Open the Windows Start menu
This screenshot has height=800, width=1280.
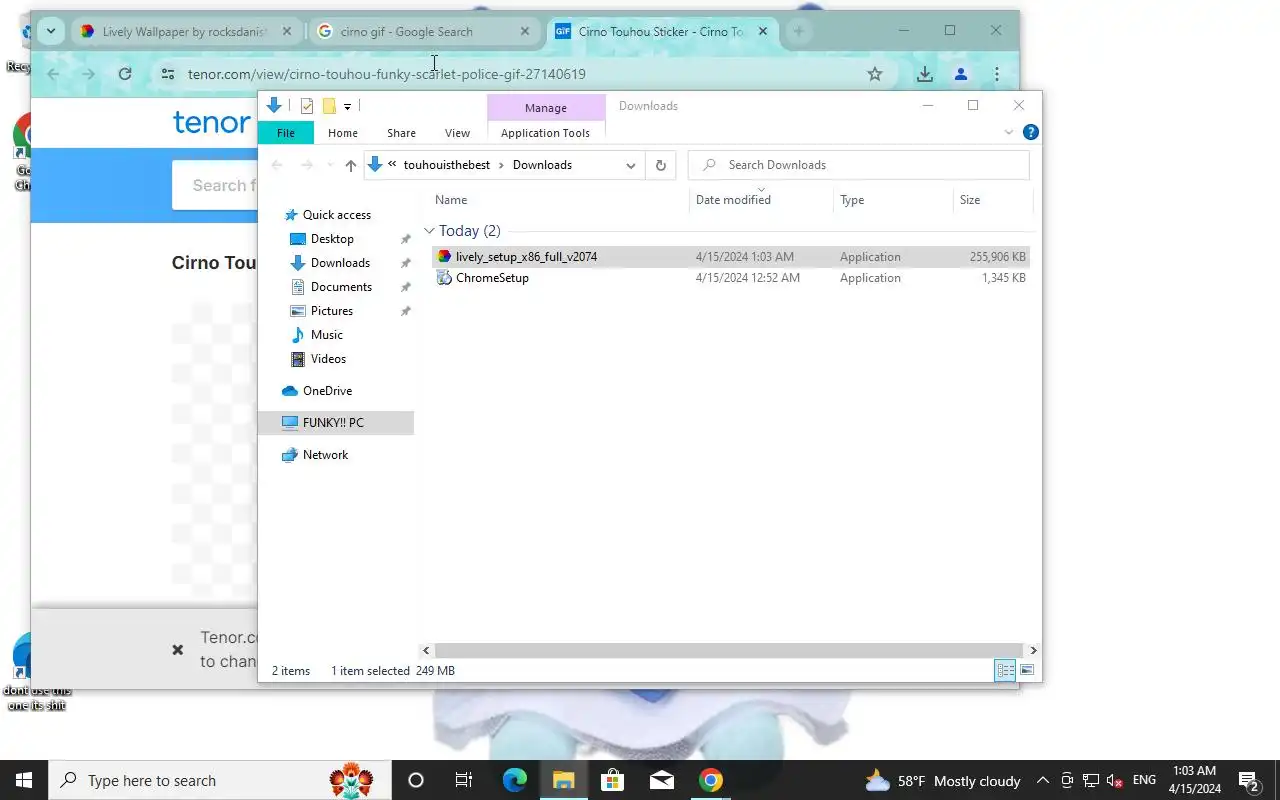[x=24, y=781]
